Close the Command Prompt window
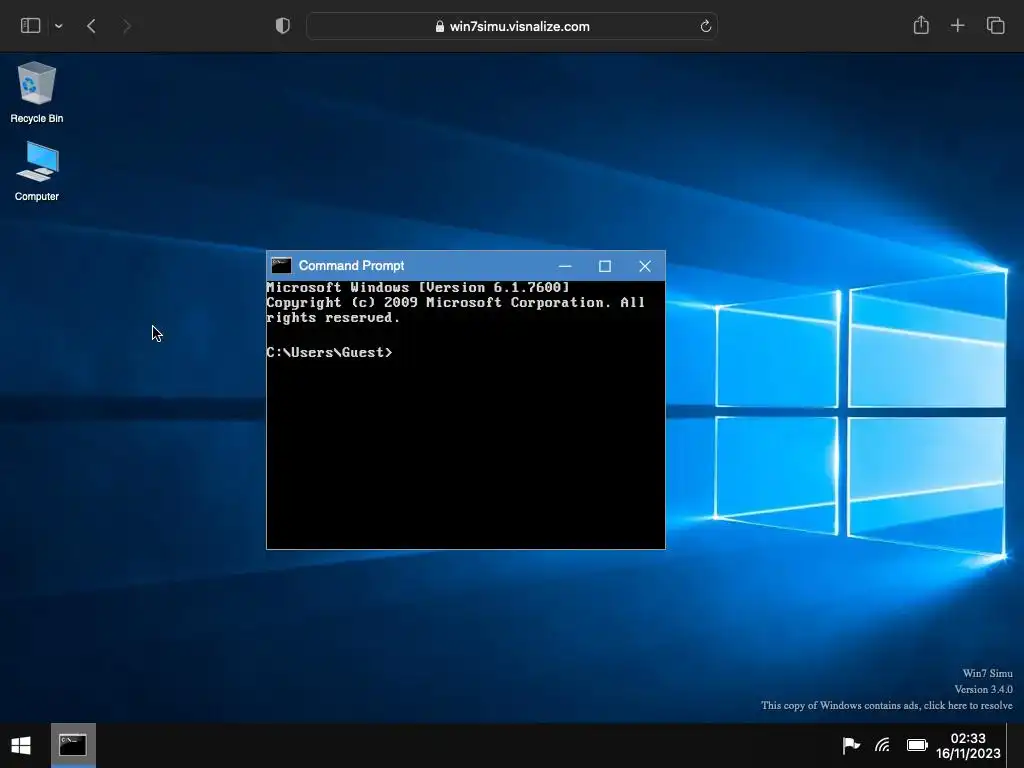Image resolution: width=1024 pixels, height=768 pixels. pyautogui.click(x=645, y=266)
